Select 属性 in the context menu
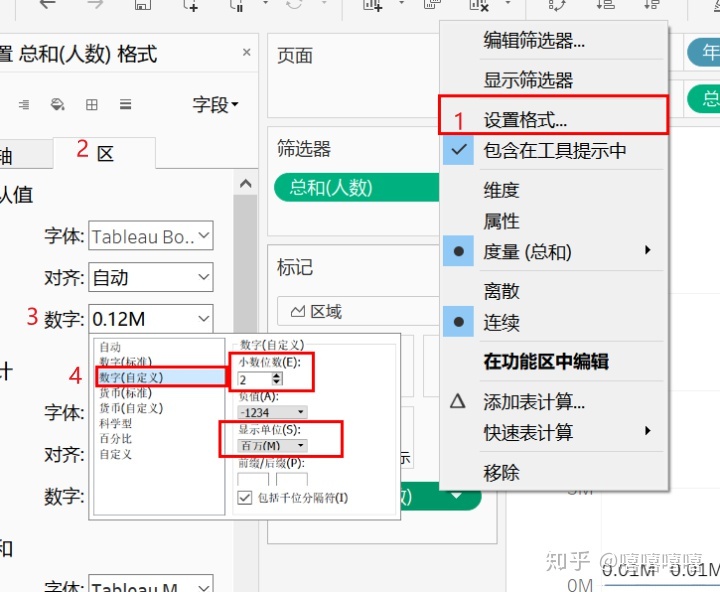The height and width of the screenshot is (592, 720). (553, 221)
